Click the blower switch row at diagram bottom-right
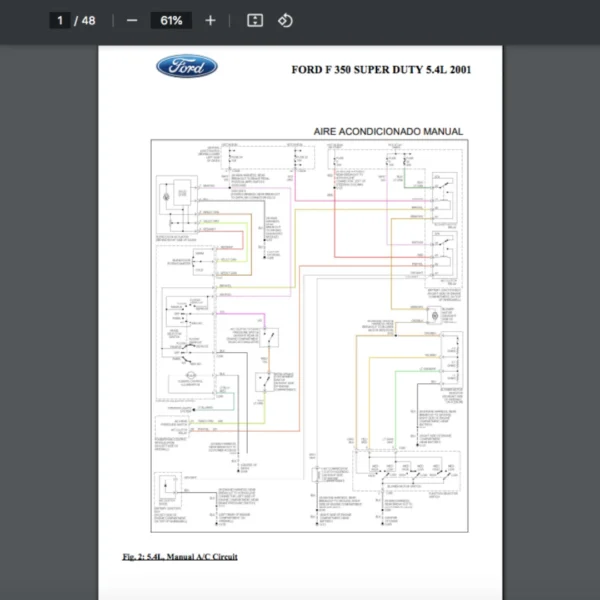Viewport: 600px width, 600px height. point(410,470)
